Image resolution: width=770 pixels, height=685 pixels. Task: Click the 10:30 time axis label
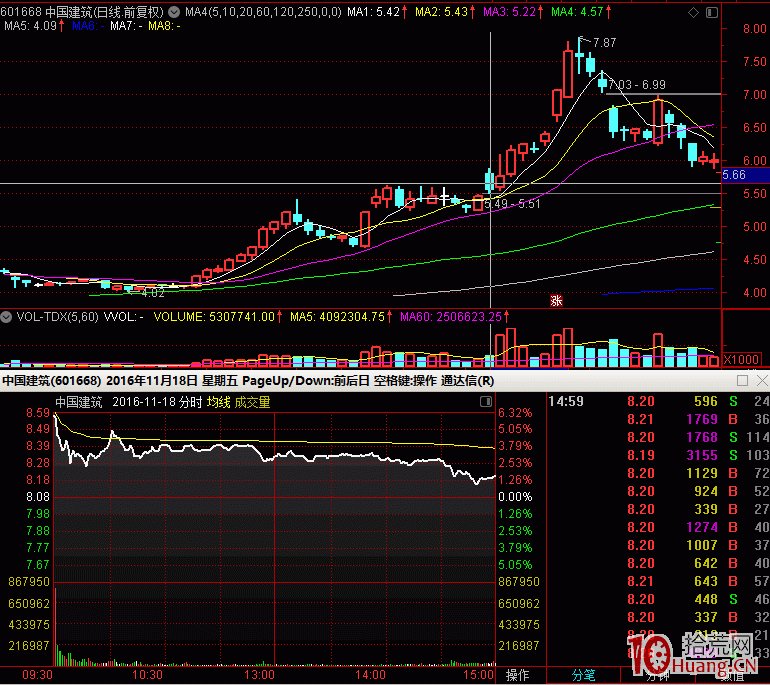click(x=147, y=675)
